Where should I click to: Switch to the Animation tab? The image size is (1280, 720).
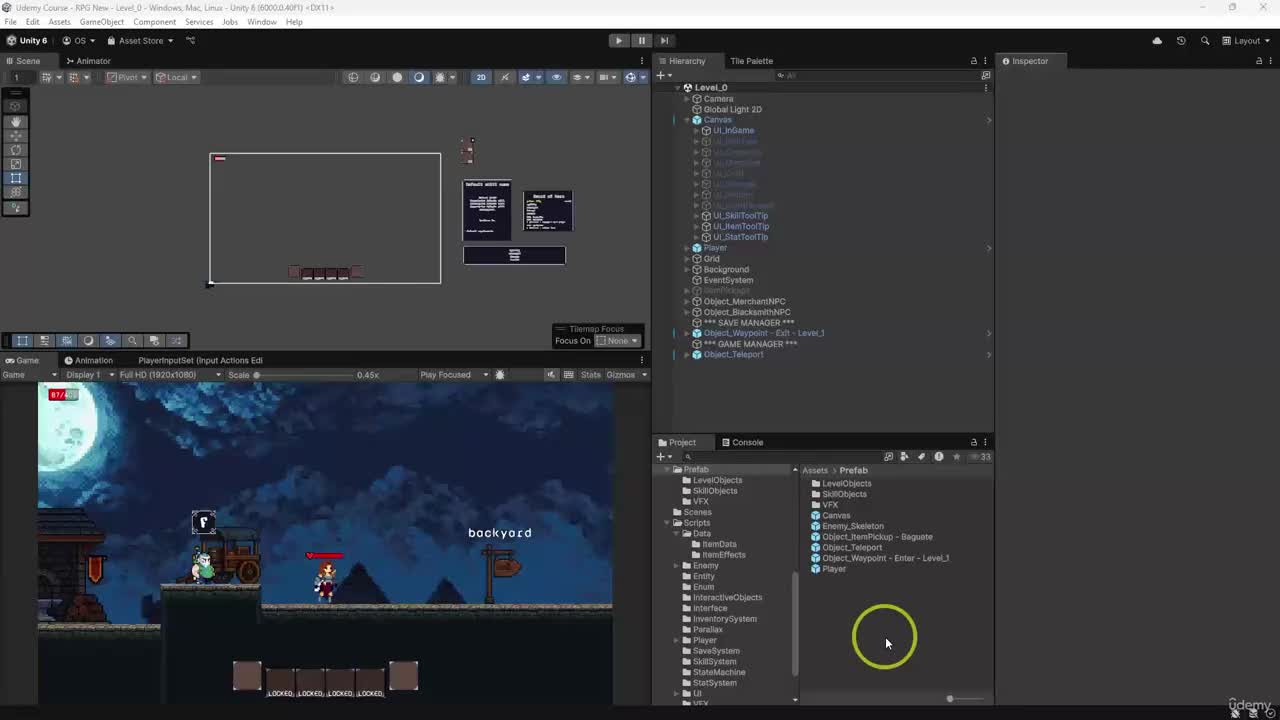(89, 360)
